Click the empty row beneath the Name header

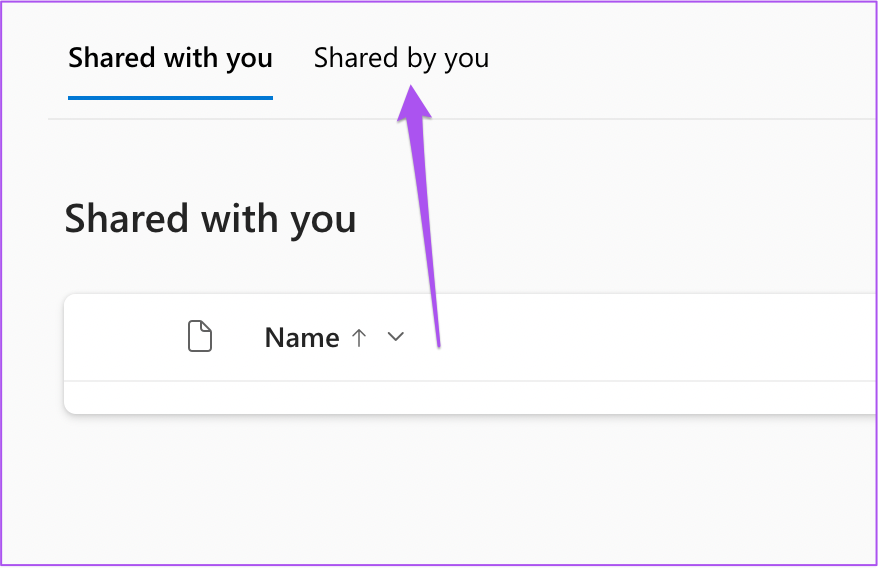coord(470,397)
